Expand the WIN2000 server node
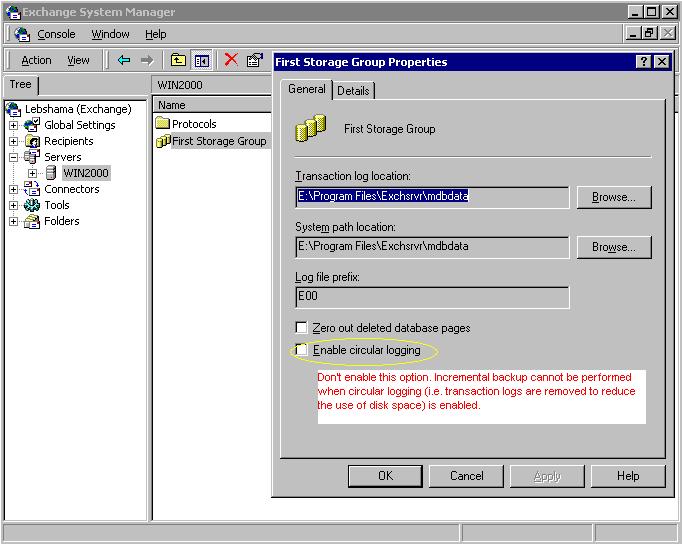 (33, 173)
